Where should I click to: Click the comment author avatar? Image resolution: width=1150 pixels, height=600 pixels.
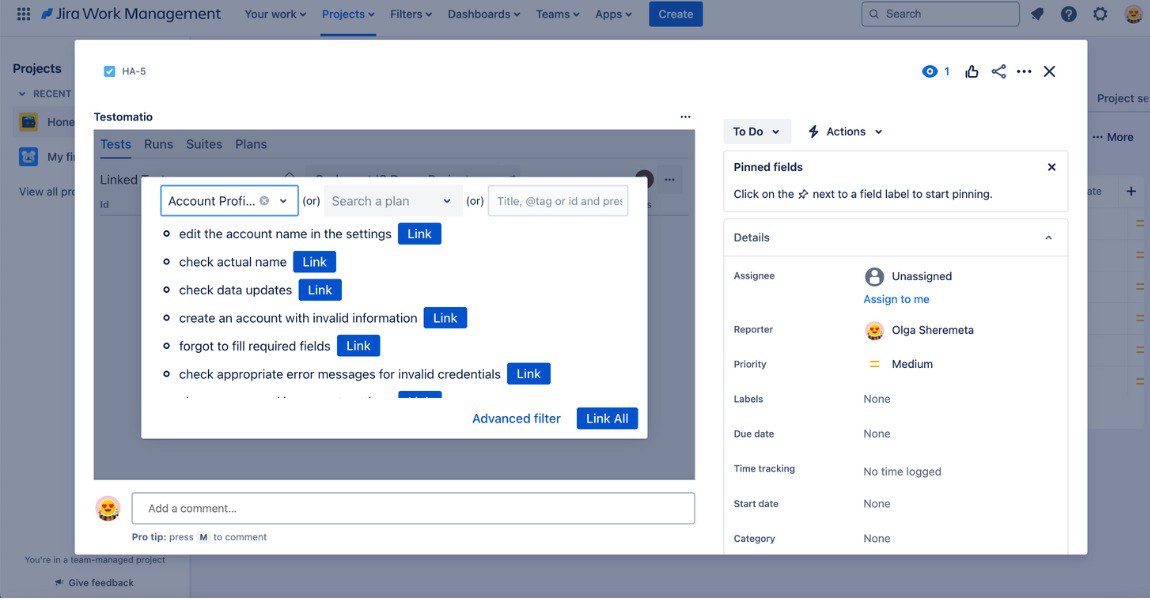[x=108, y=508]
